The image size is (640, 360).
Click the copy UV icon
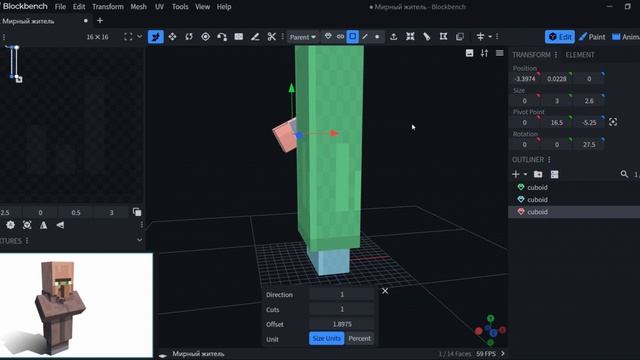[x=137, y=212]
